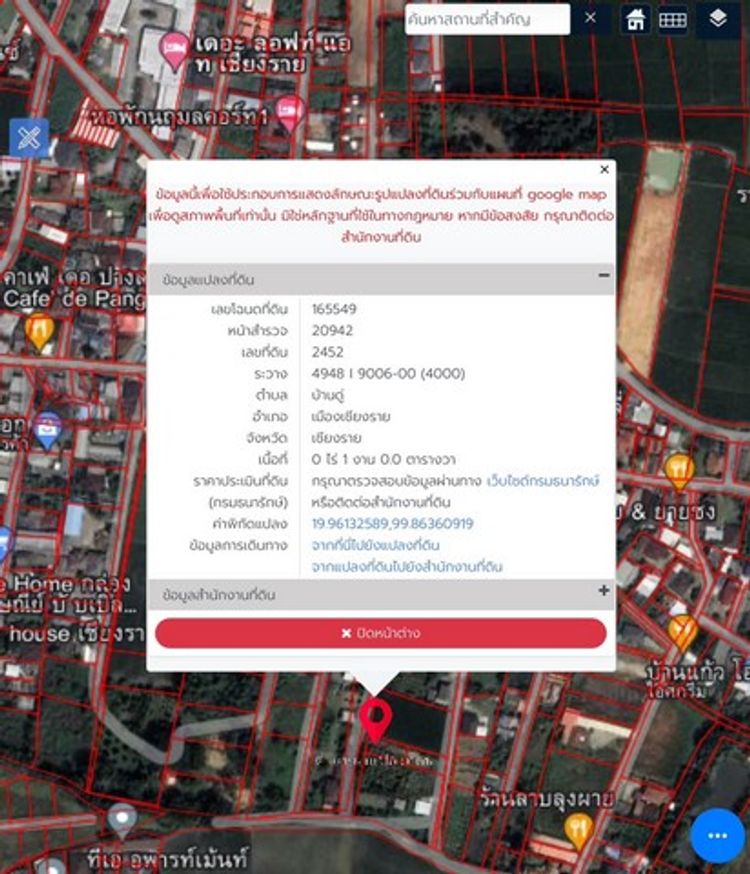The height and width of the screenshot is (874, 750).
Task: Open the เว็บไซต์กรมธนารักษ์ link
Action: 543,481
